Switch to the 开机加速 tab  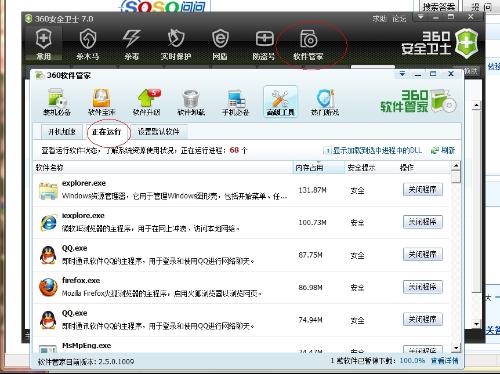(x=62, y=132)
